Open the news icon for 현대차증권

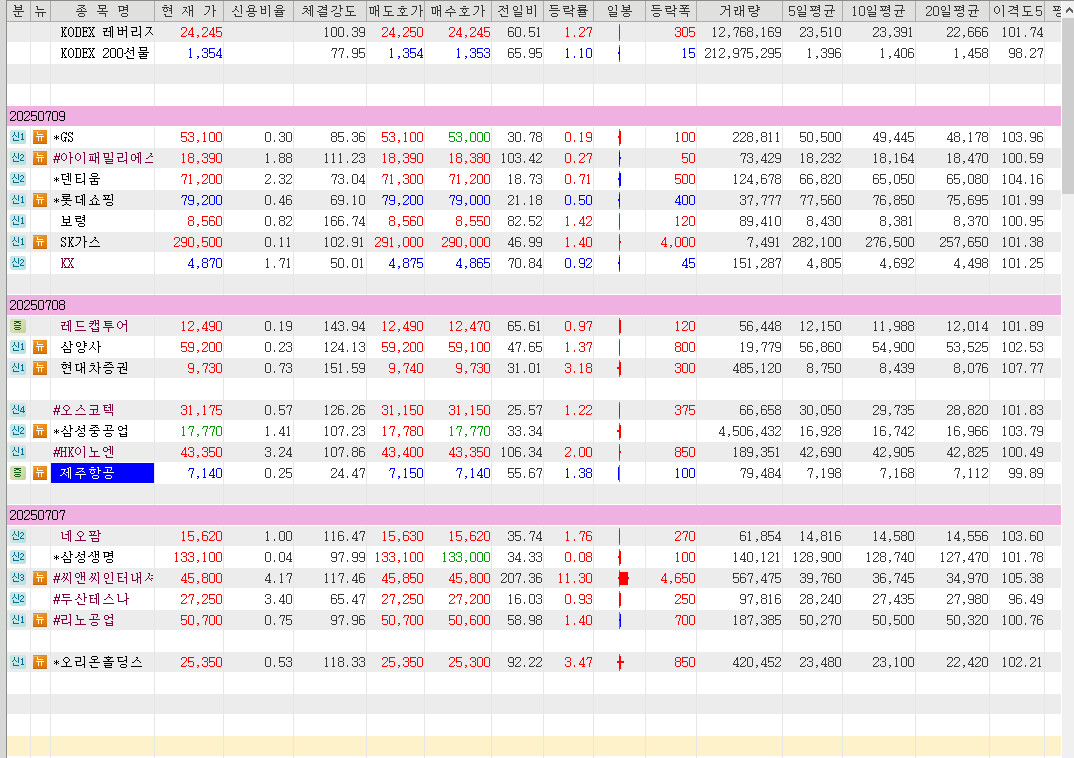pos(40,368)
